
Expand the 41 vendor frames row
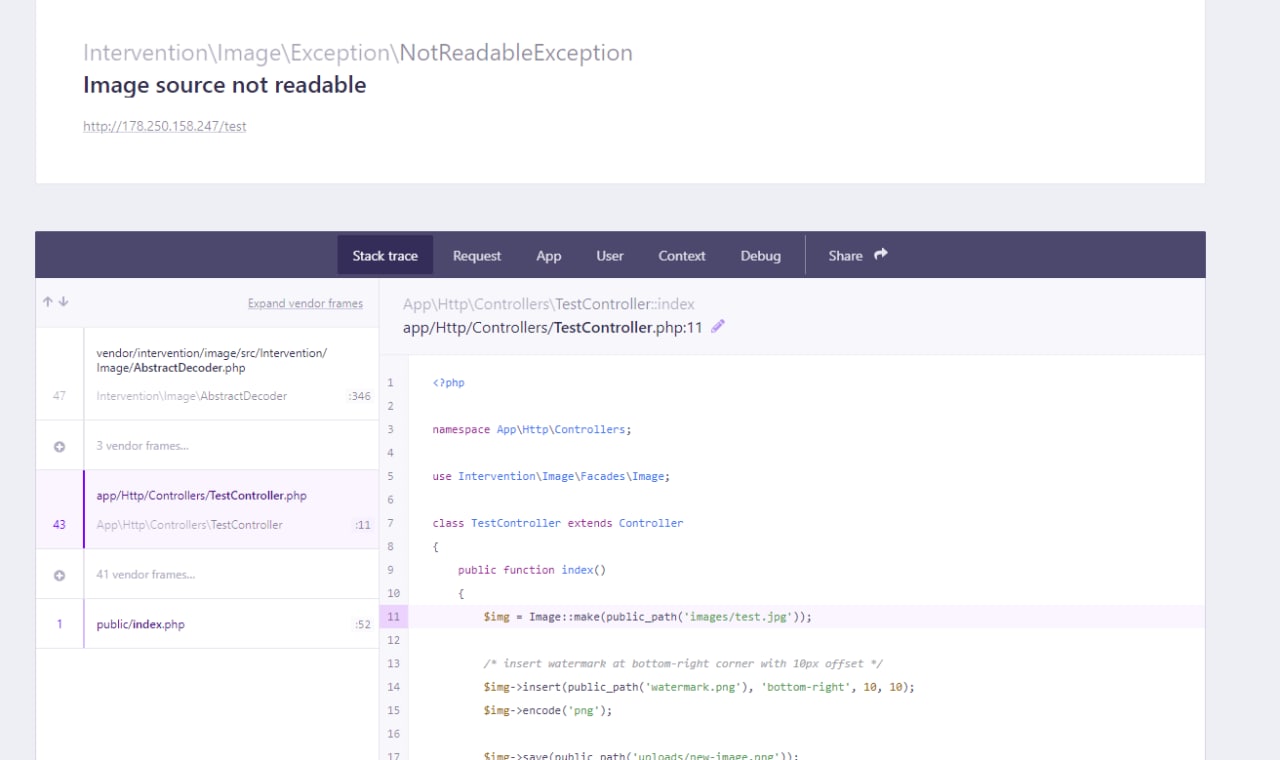pos(207,575)
